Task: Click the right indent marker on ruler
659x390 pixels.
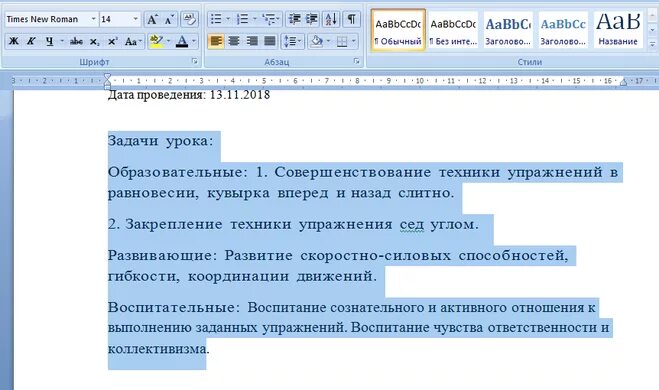Action: click(x=623, y=82)
